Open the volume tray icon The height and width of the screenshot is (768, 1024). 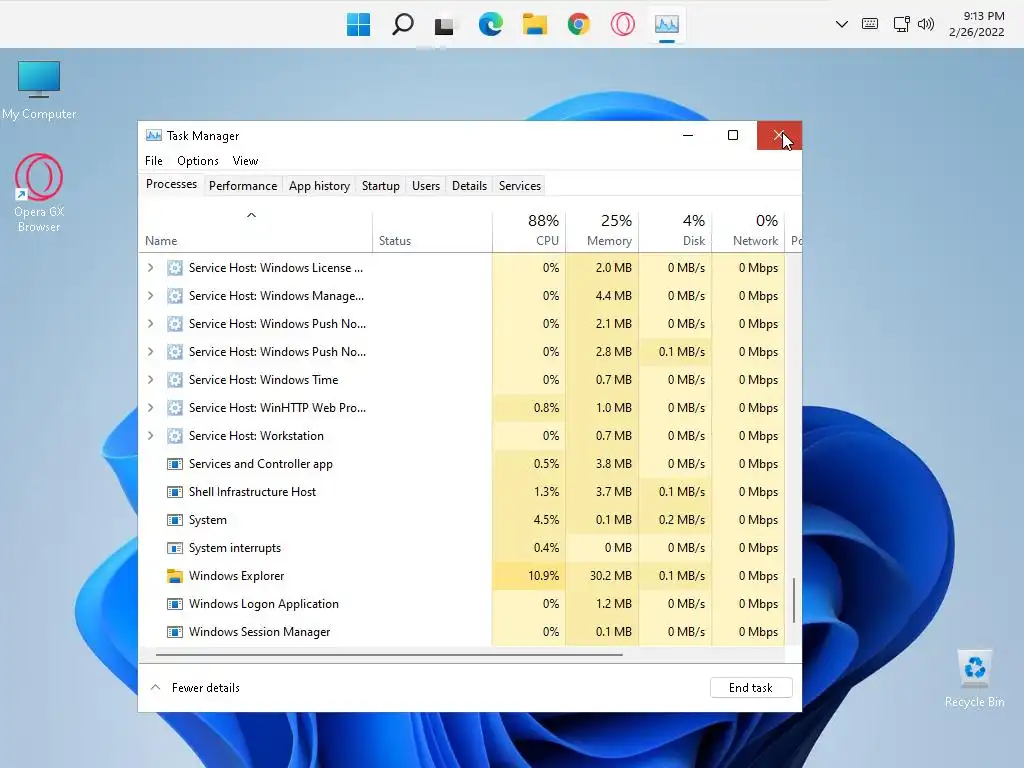(x=925, y=24)
